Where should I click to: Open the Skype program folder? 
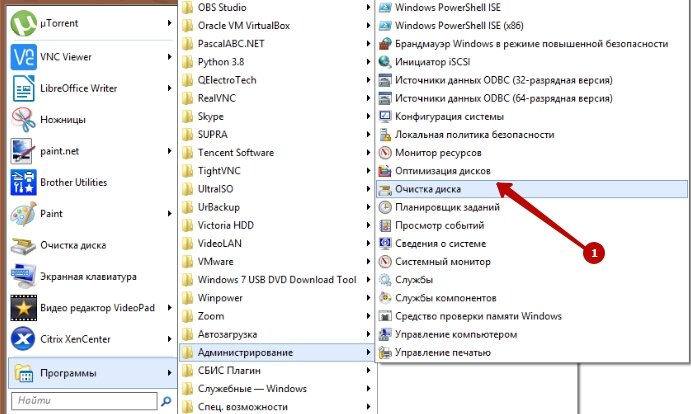pyautogui.click(x=277, y=116)
